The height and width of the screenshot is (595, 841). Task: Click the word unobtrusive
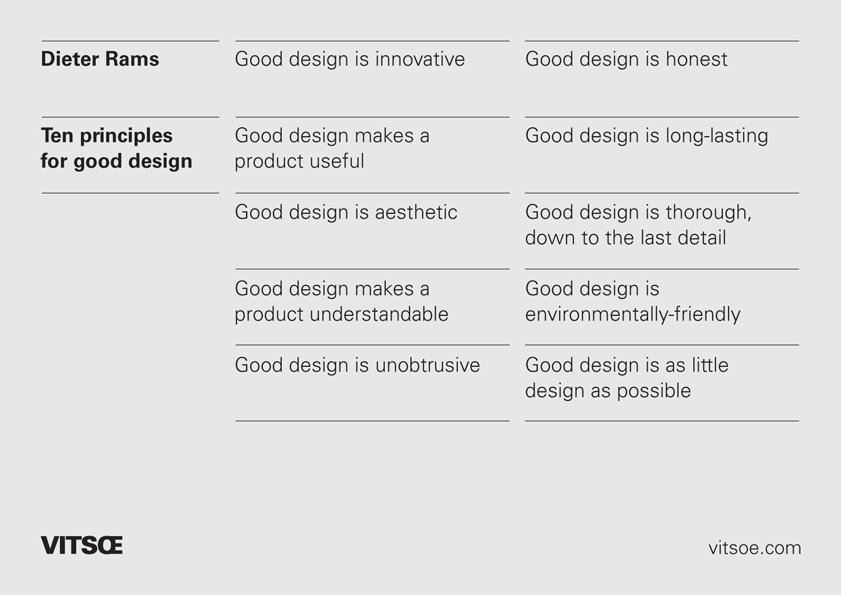point(427,365)
